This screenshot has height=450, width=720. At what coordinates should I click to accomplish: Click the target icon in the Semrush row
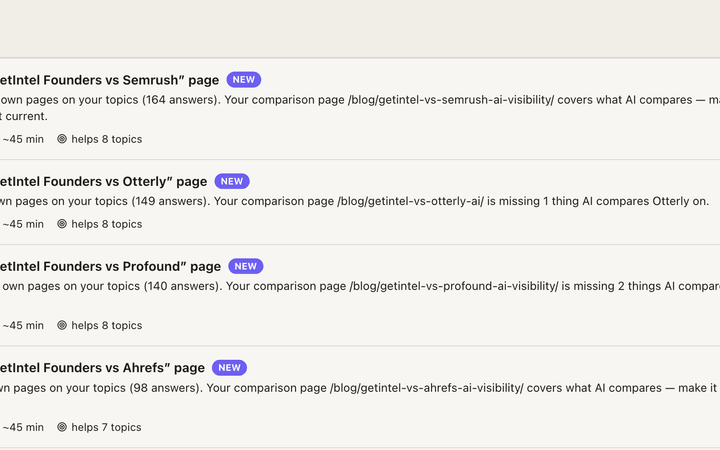tap(62, 139)
